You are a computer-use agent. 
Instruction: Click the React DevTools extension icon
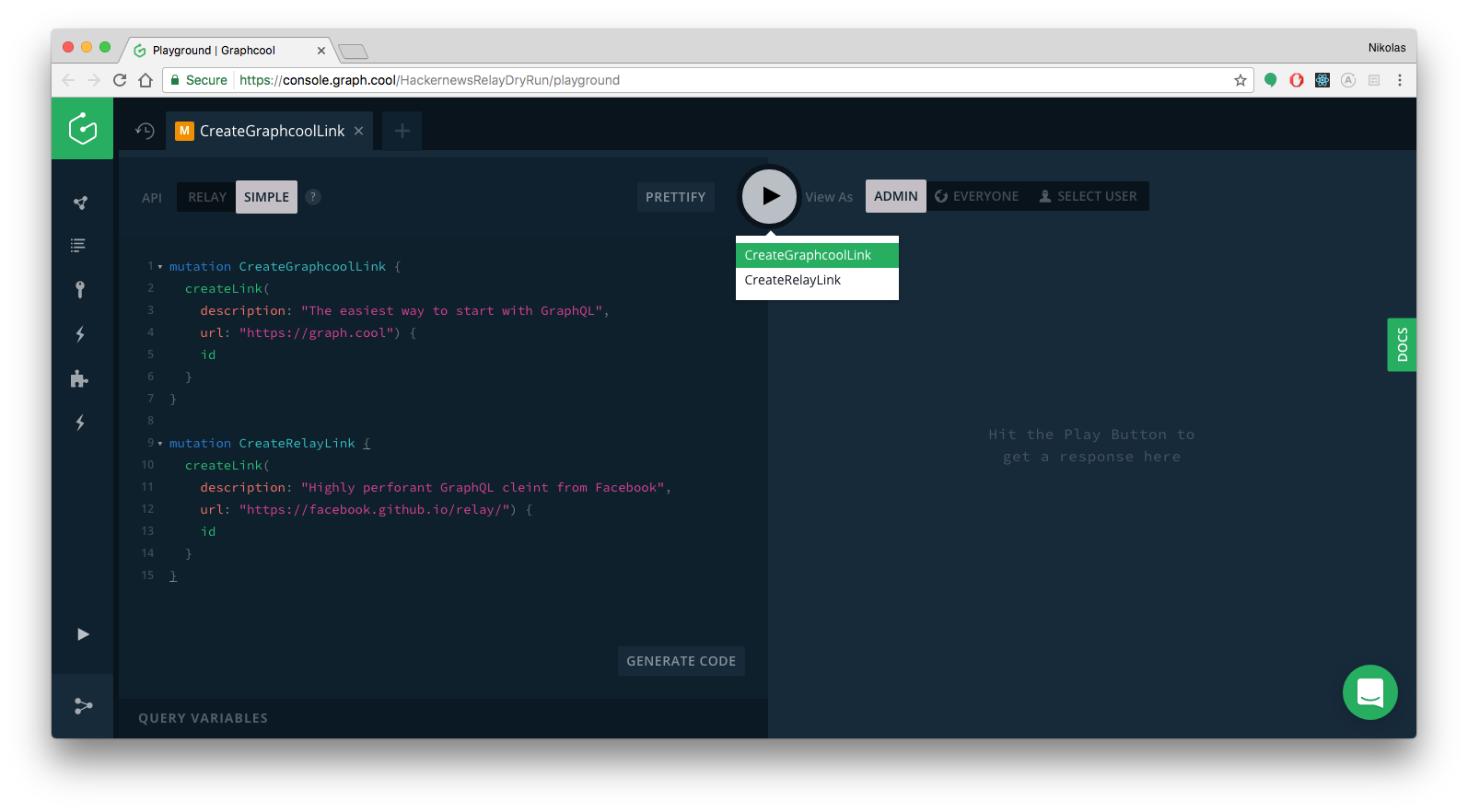1322,80
